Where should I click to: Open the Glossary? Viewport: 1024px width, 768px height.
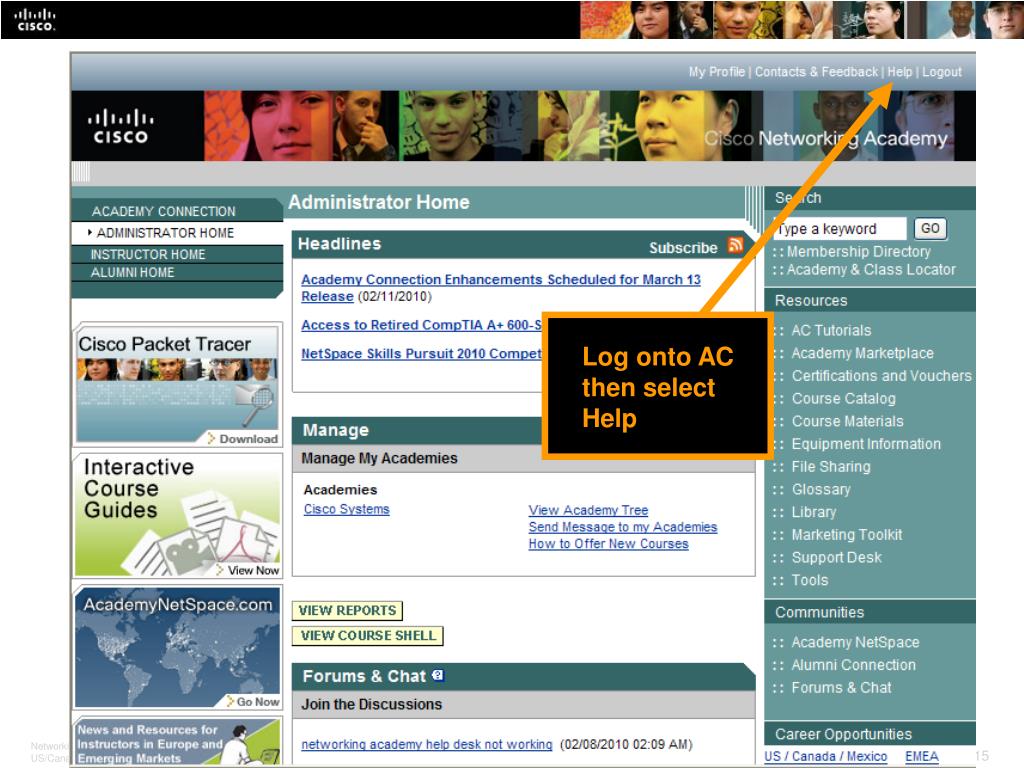point(821,490)
